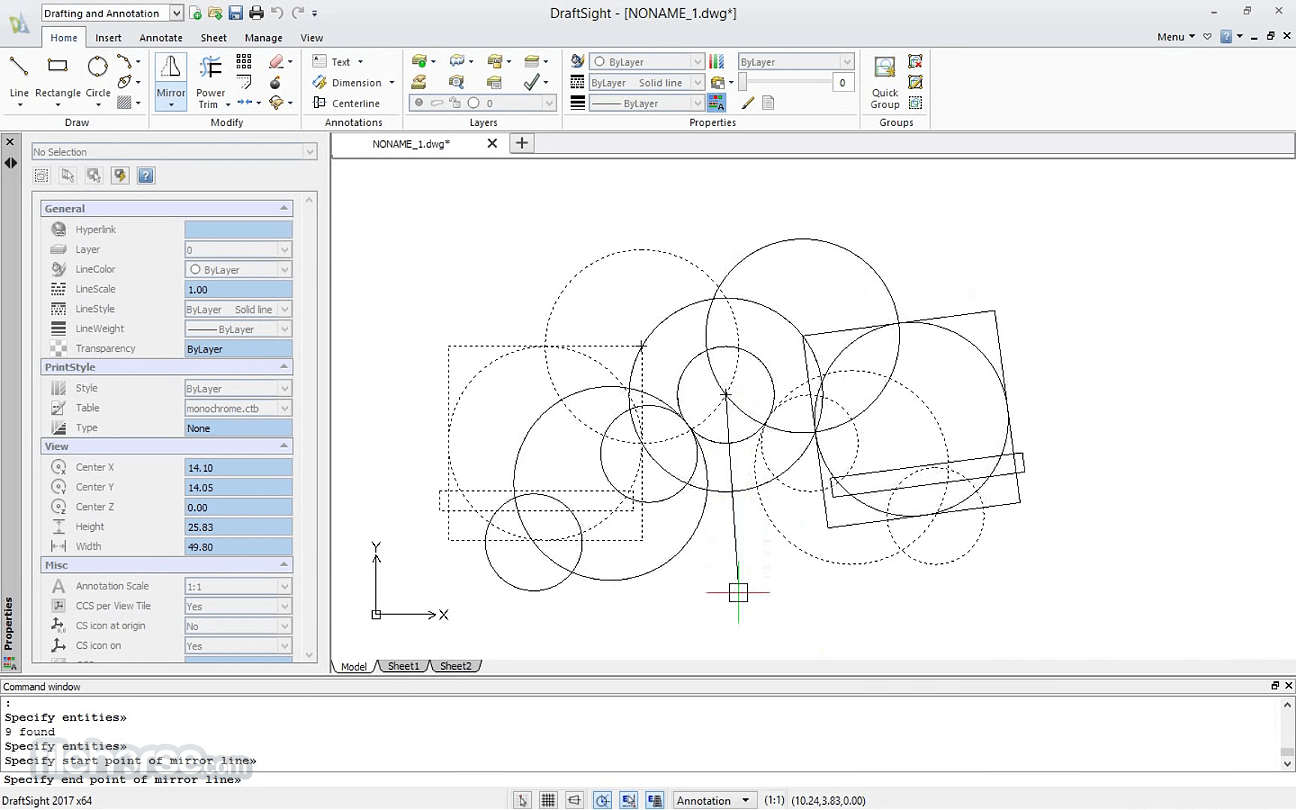Expand the Mirror tool dropdown arrow
The image size is (1296, 810).
pos(171,106)
